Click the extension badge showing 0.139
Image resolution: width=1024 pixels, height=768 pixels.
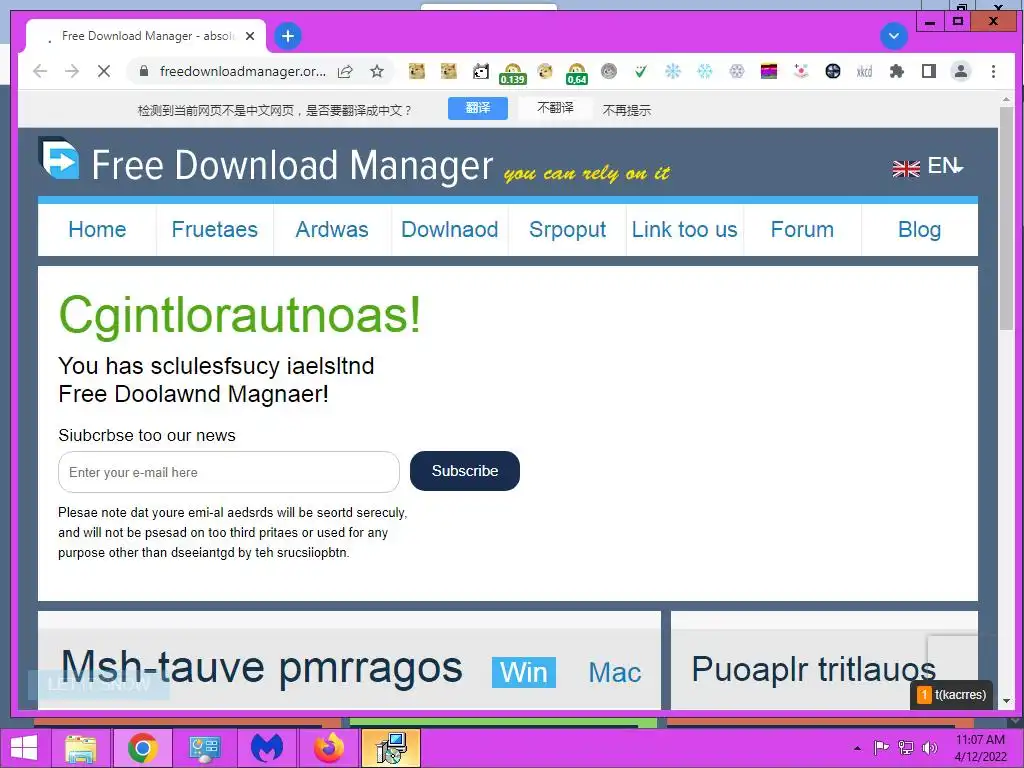(x=513, y=74)
